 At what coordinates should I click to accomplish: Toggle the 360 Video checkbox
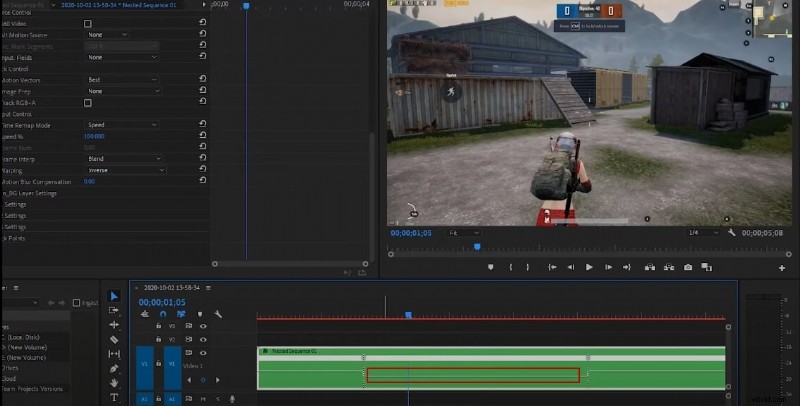coord(88,23)
